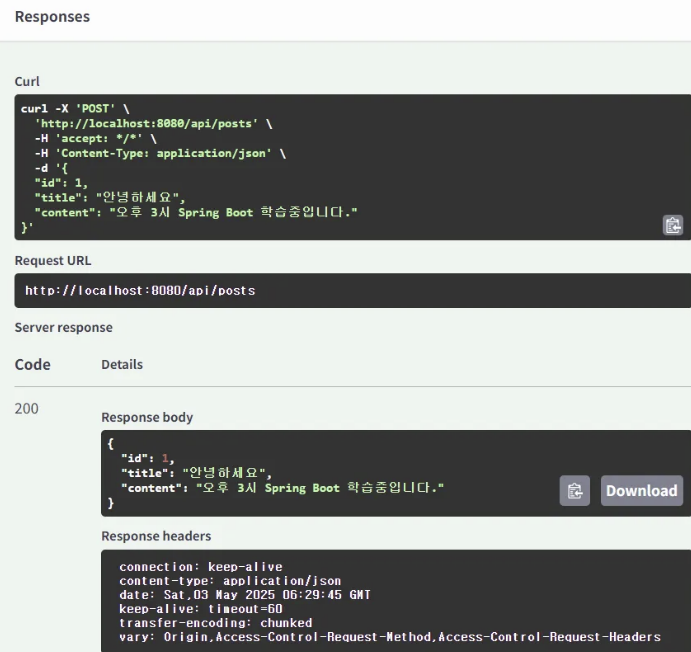Viewport: 691px width, 652px height.
Task: Click the Code column header
Action: [x=33, y=364]
